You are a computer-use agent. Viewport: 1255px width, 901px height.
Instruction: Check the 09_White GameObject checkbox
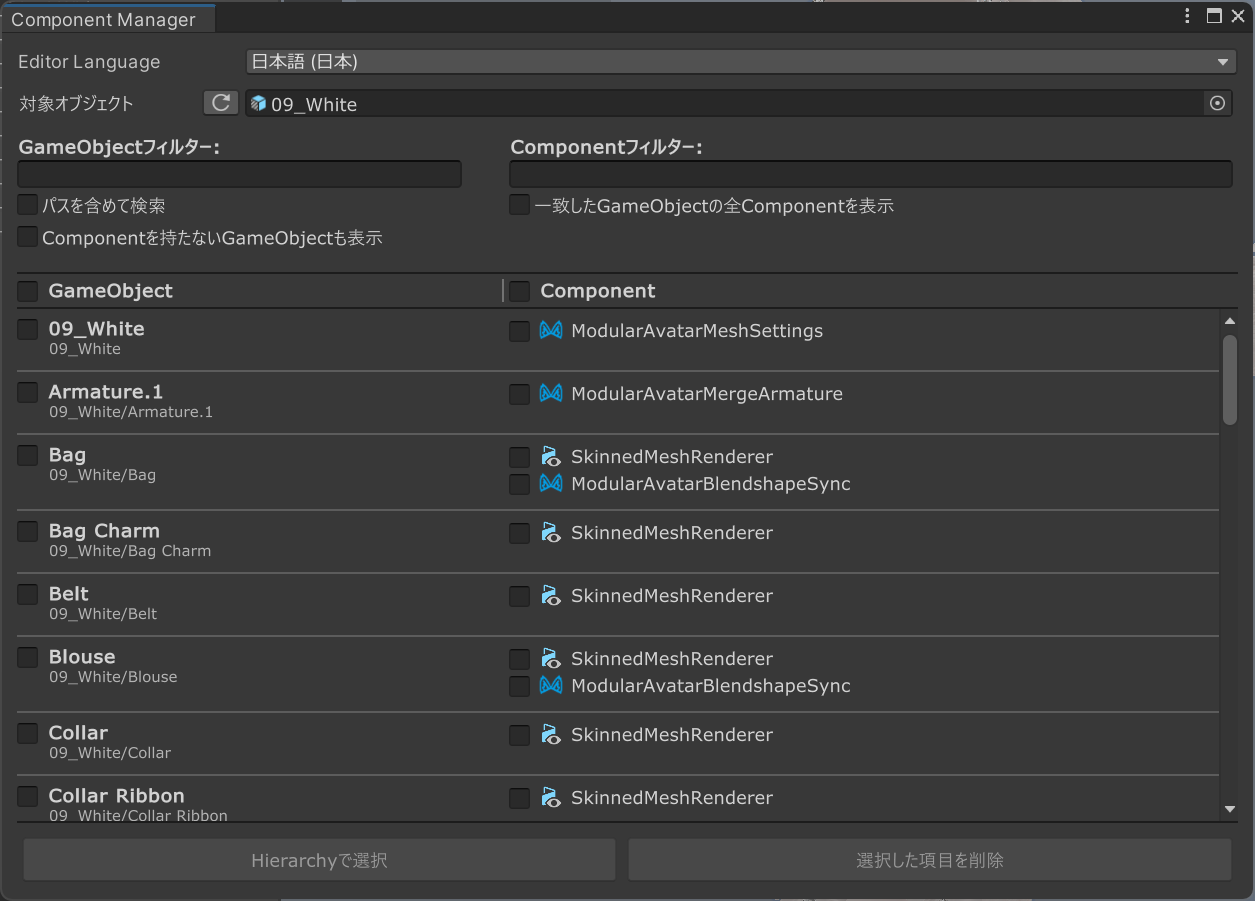[x=28, y=329]
